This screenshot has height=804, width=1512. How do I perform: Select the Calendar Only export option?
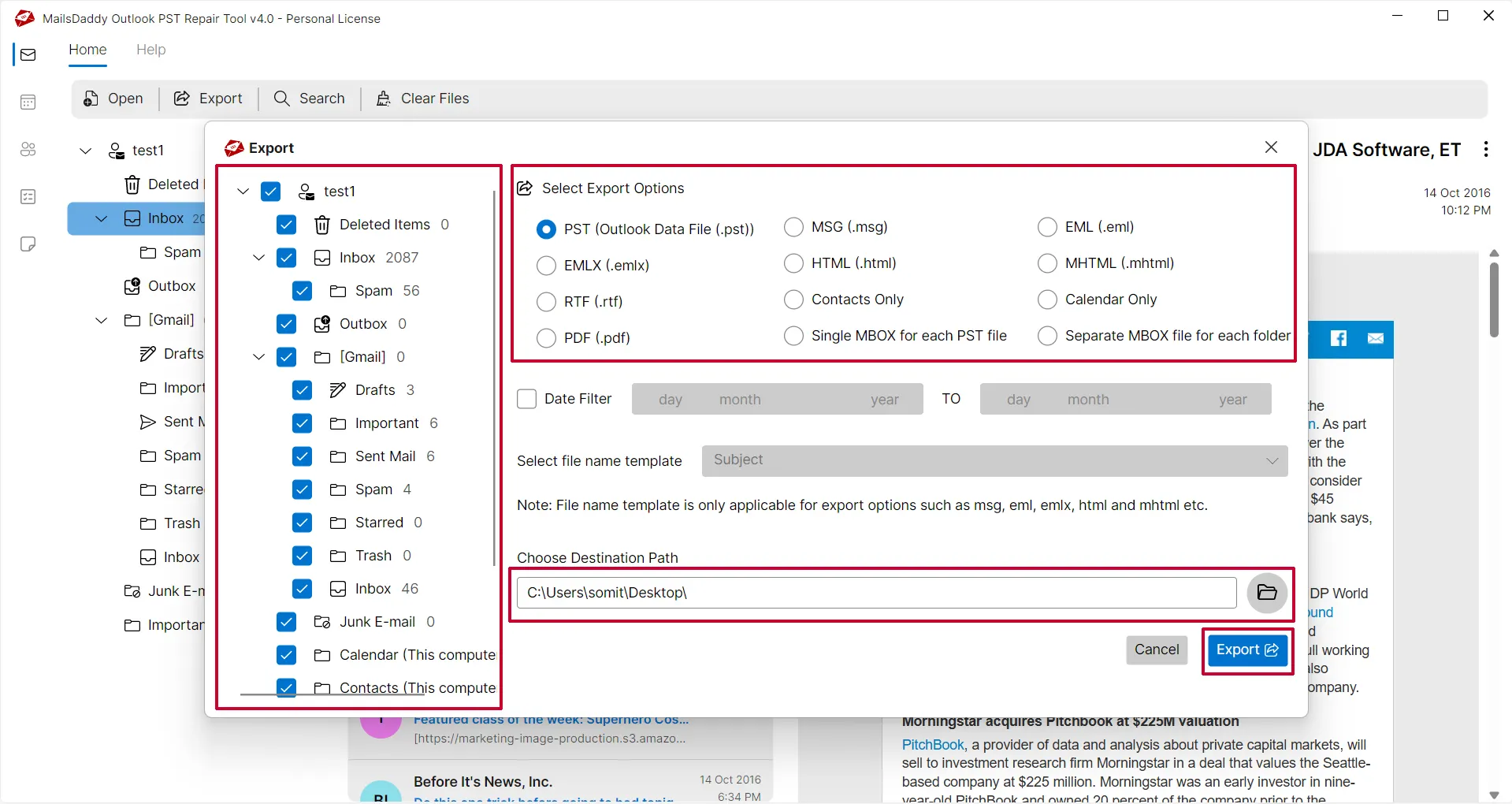point(1047,300)
